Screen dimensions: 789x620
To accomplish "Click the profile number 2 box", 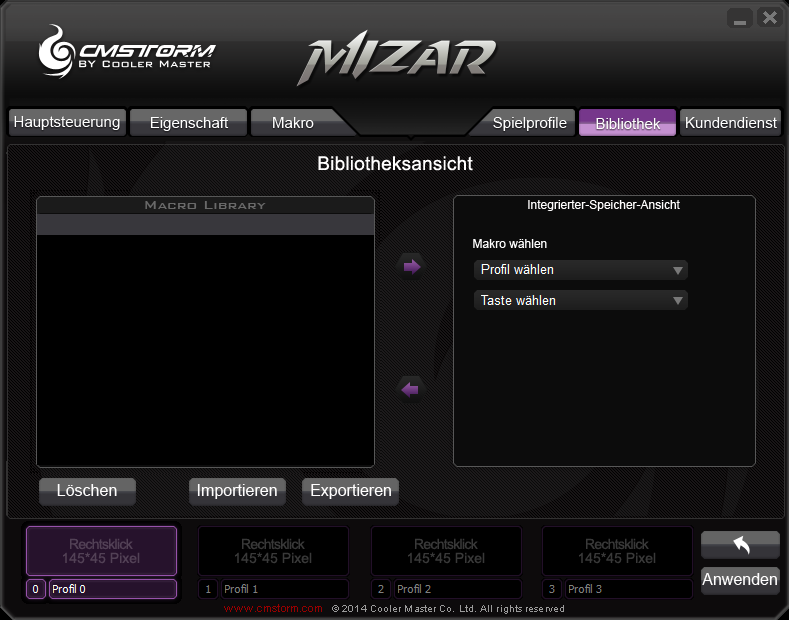I will (381, 589).
